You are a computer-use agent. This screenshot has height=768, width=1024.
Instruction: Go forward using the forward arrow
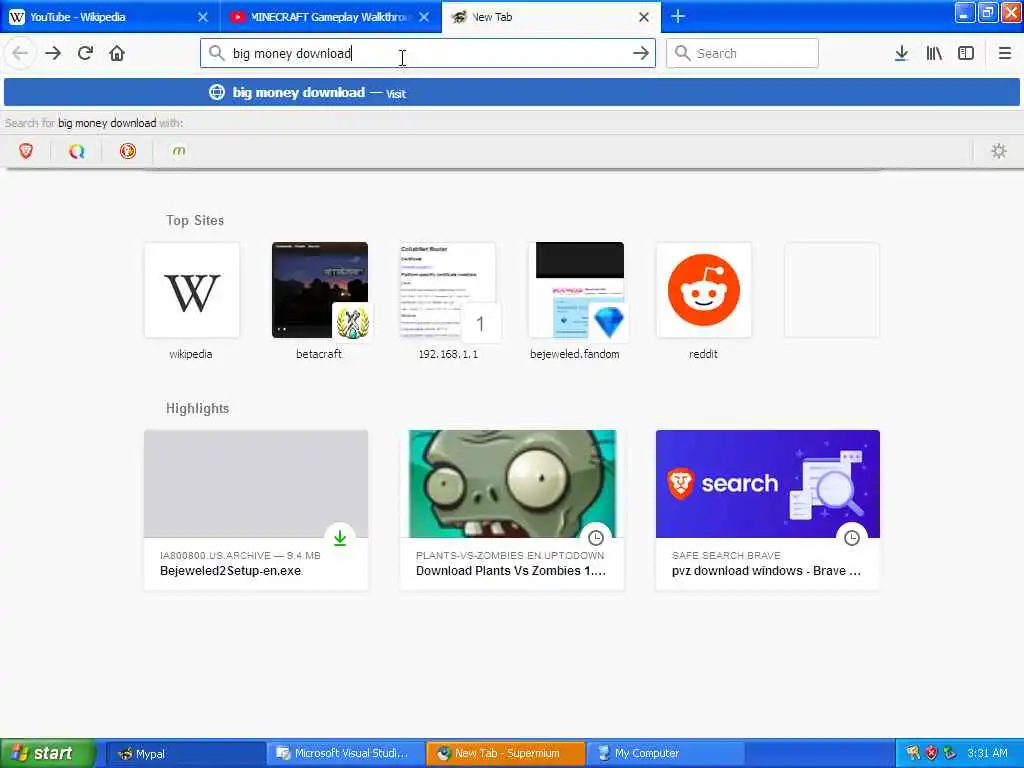[x=53, y=53]
